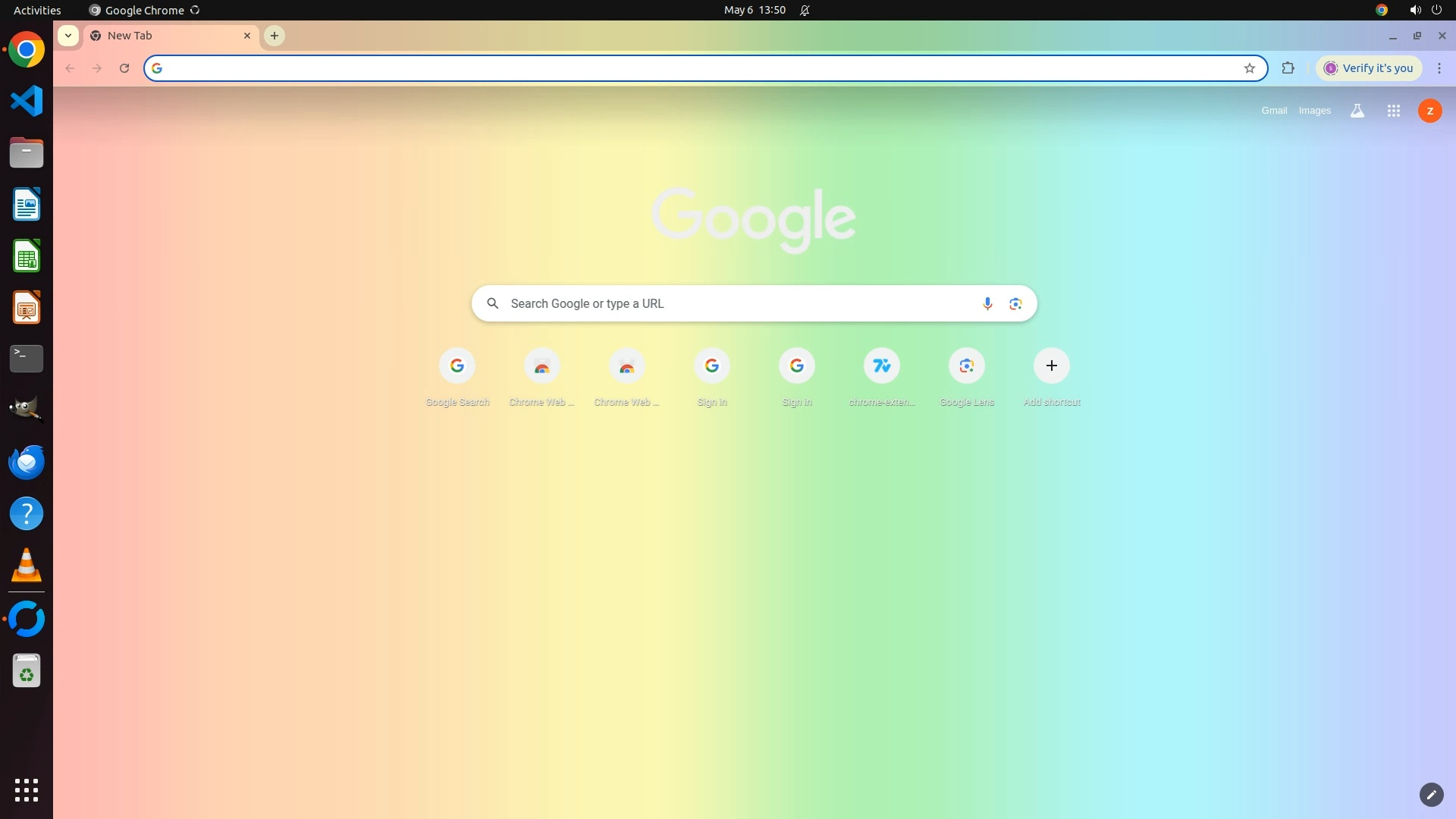Open the Activities overview
The width and height of the screenshot is (1456, 819).
pos(37,10)
